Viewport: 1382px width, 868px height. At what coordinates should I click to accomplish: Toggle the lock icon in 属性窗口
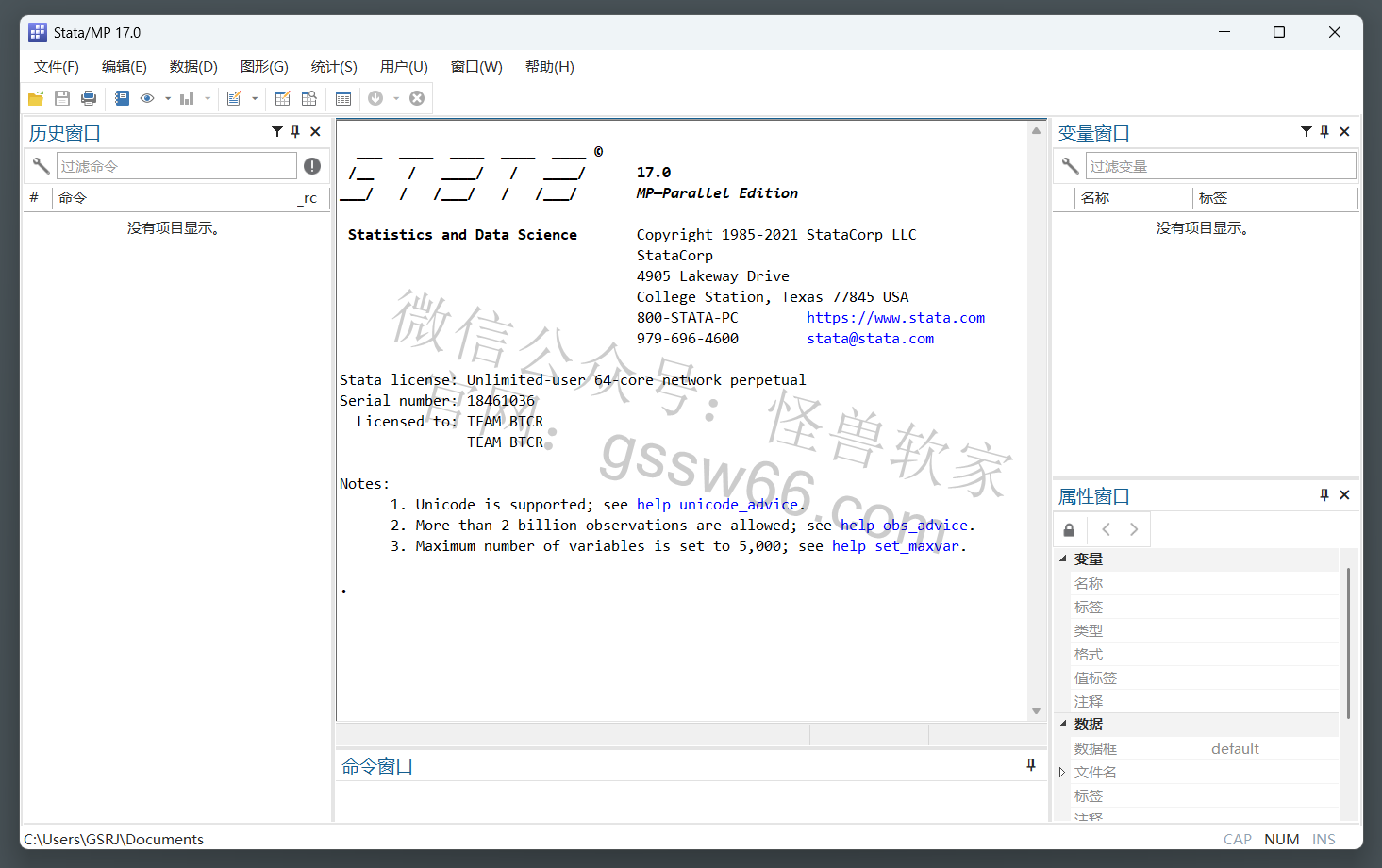tap(1069, 529)
